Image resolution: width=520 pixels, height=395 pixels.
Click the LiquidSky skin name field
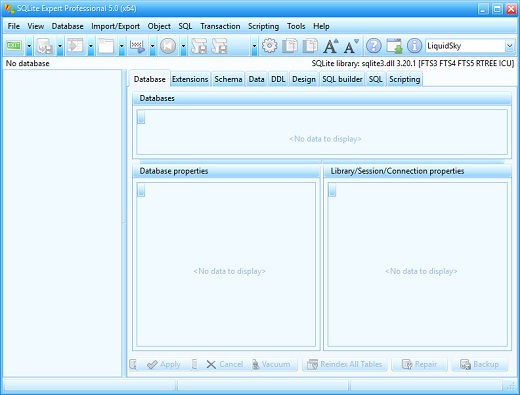[x=465, y=46]
